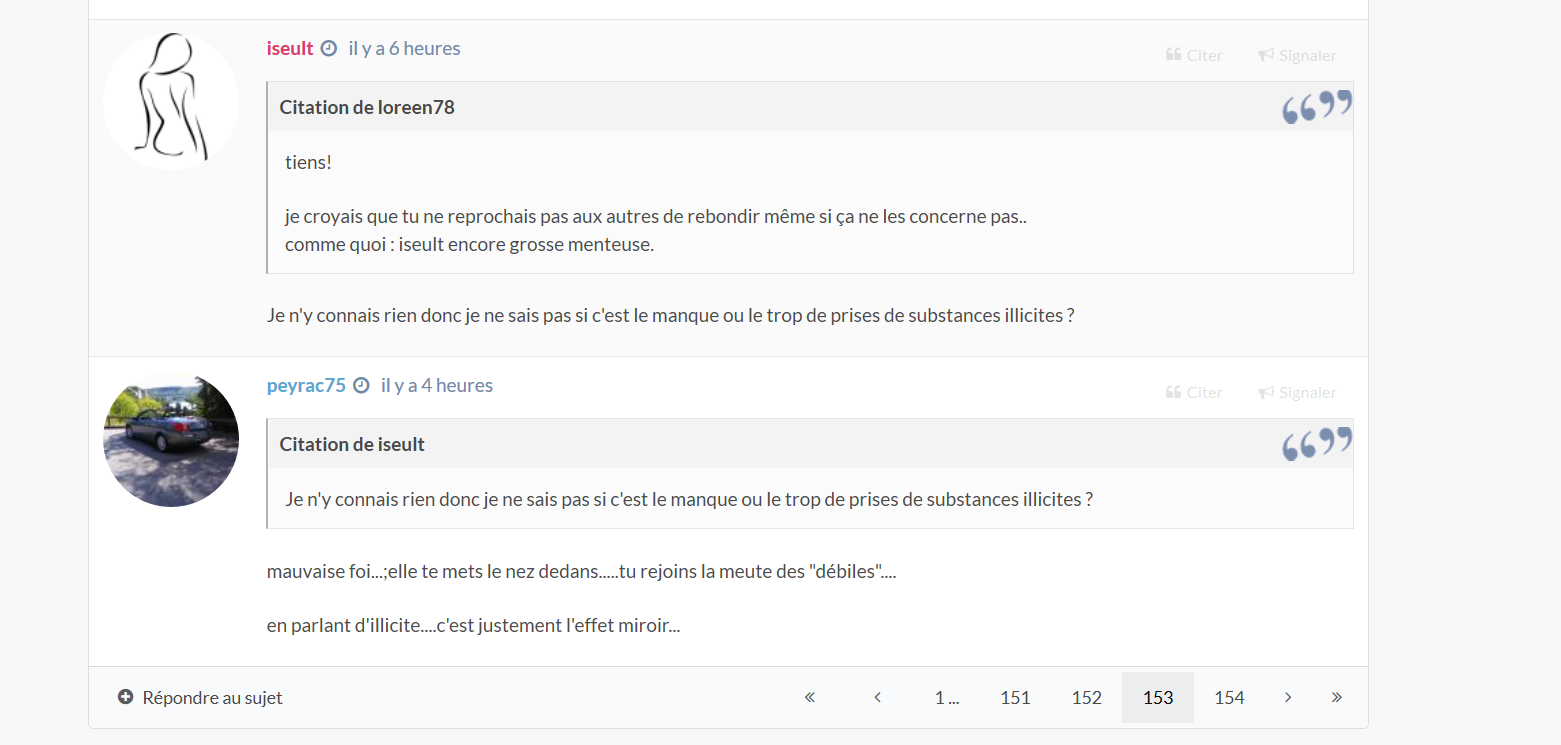The image size is (1561, 745).
Task: Go to page 151
Action: coord(1015,697)
